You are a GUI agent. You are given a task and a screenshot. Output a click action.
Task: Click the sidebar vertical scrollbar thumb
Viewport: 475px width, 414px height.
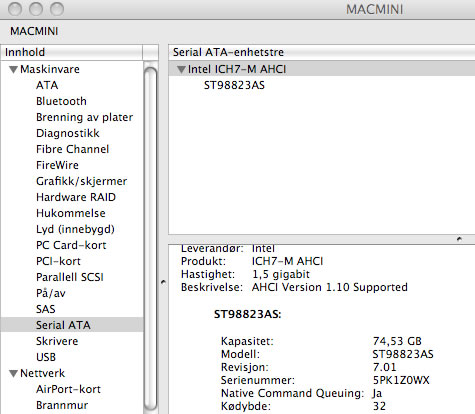[x=151, y=238]
